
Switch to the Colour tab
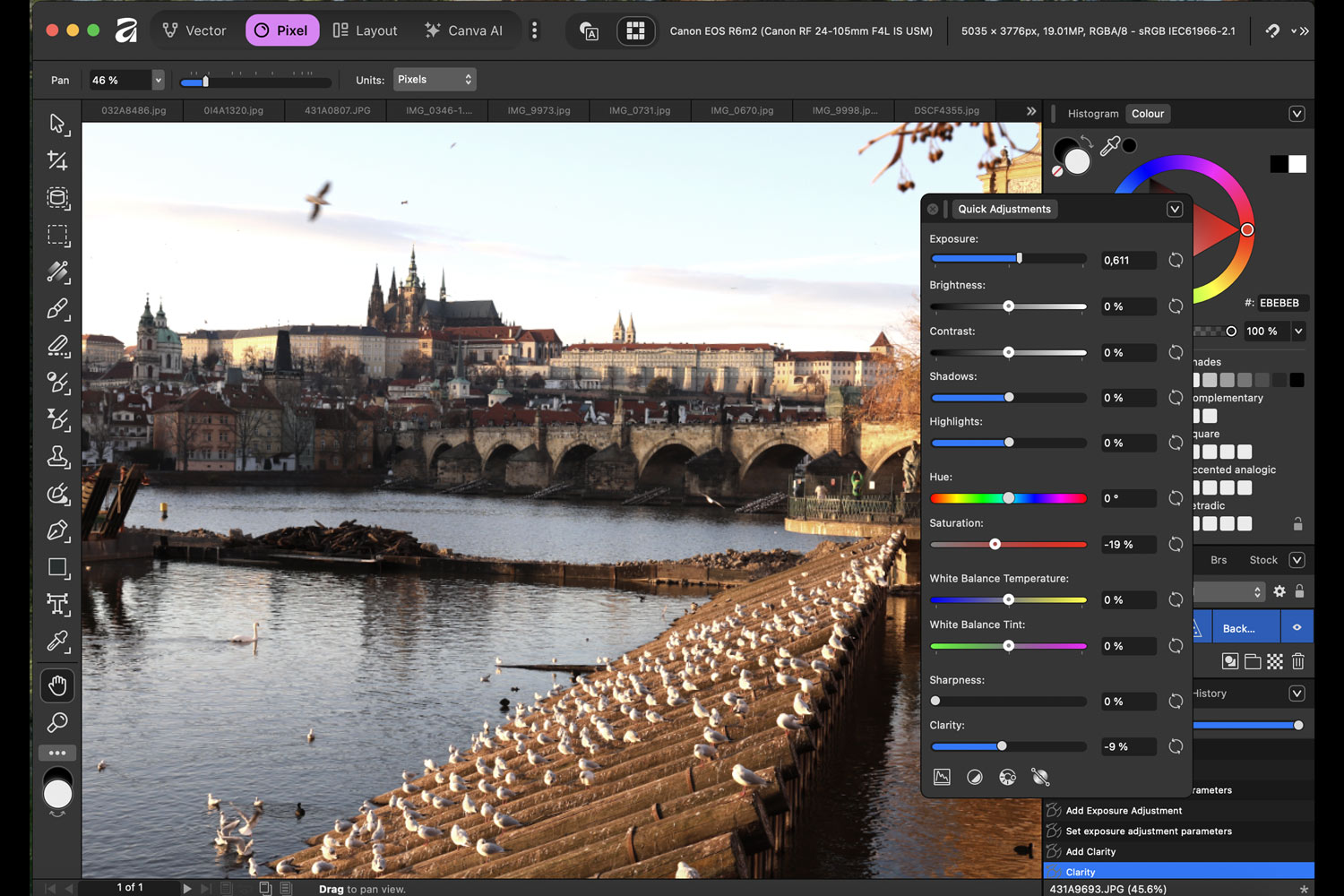(1148, 113)
